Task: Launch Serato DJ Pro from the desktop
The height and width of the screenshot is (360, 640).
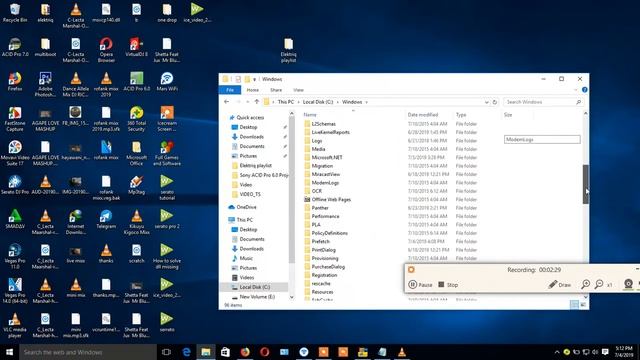Action: pyautogui.click(x=15, y=184)
